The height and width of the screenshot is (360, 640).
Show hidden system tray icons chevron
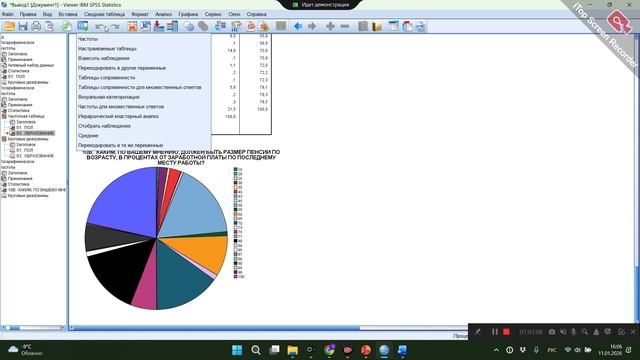[496, 350]
